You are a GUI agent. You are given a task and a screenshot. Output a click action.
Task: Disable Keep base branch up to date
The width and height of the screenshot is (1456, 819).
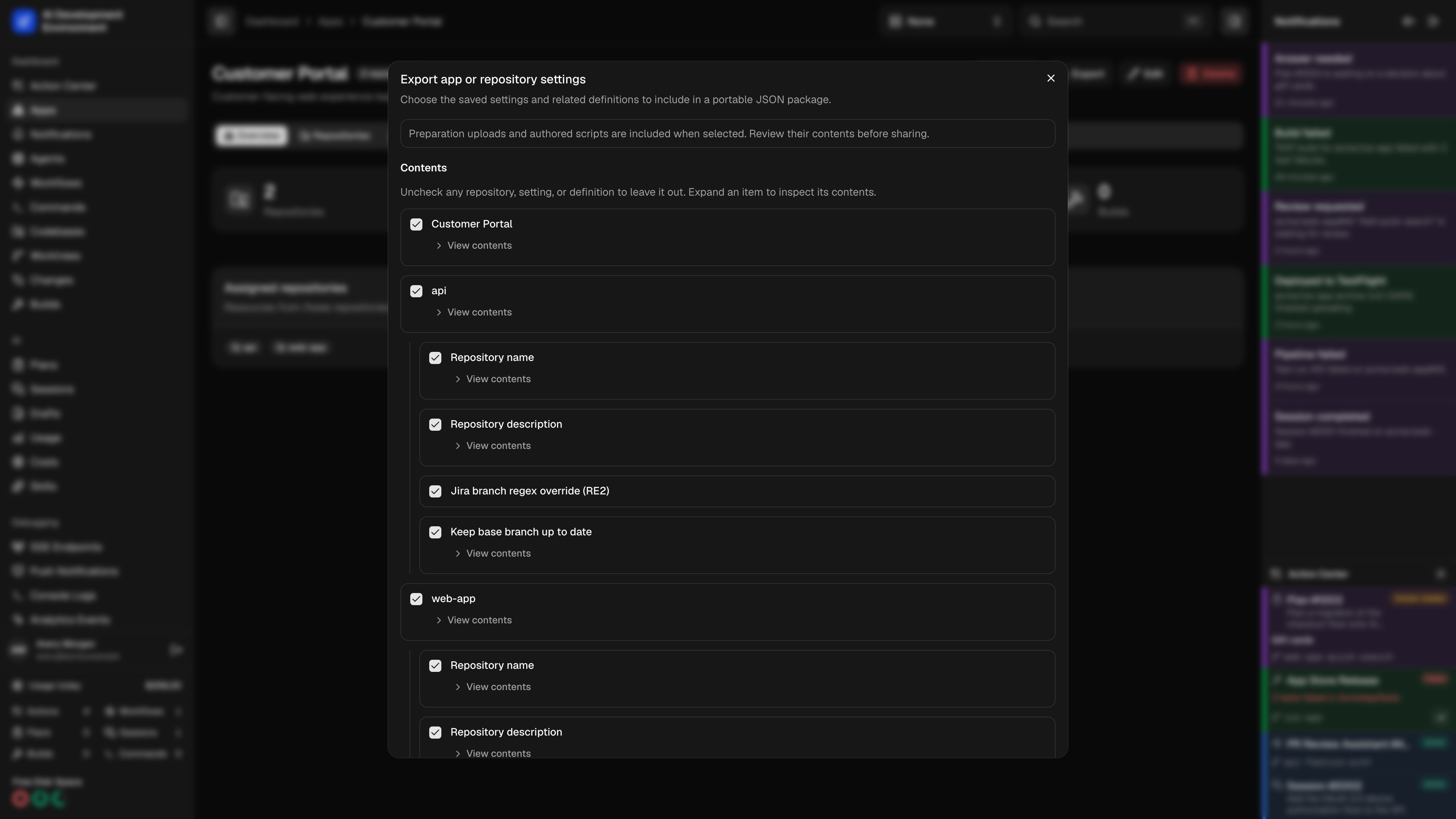point(435,532)
